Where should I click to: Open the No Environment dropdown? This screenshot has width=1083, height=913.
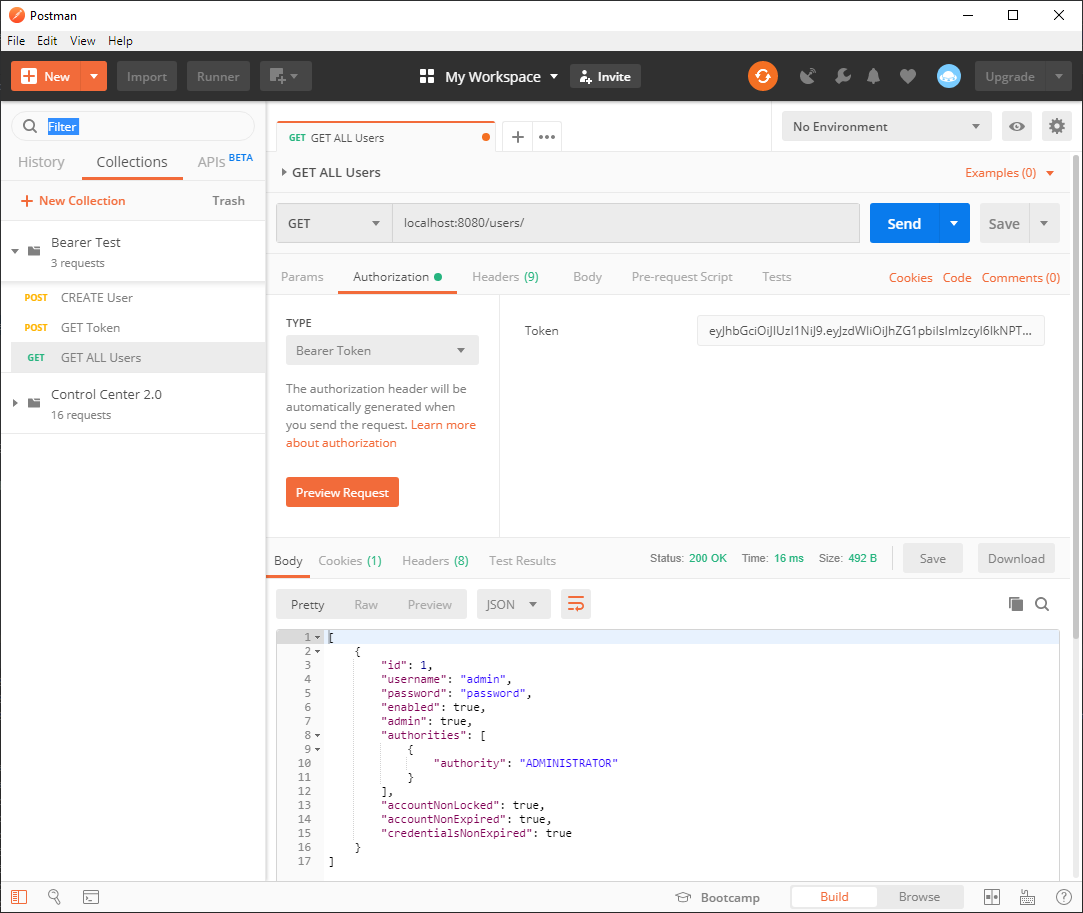pos(886,127)
